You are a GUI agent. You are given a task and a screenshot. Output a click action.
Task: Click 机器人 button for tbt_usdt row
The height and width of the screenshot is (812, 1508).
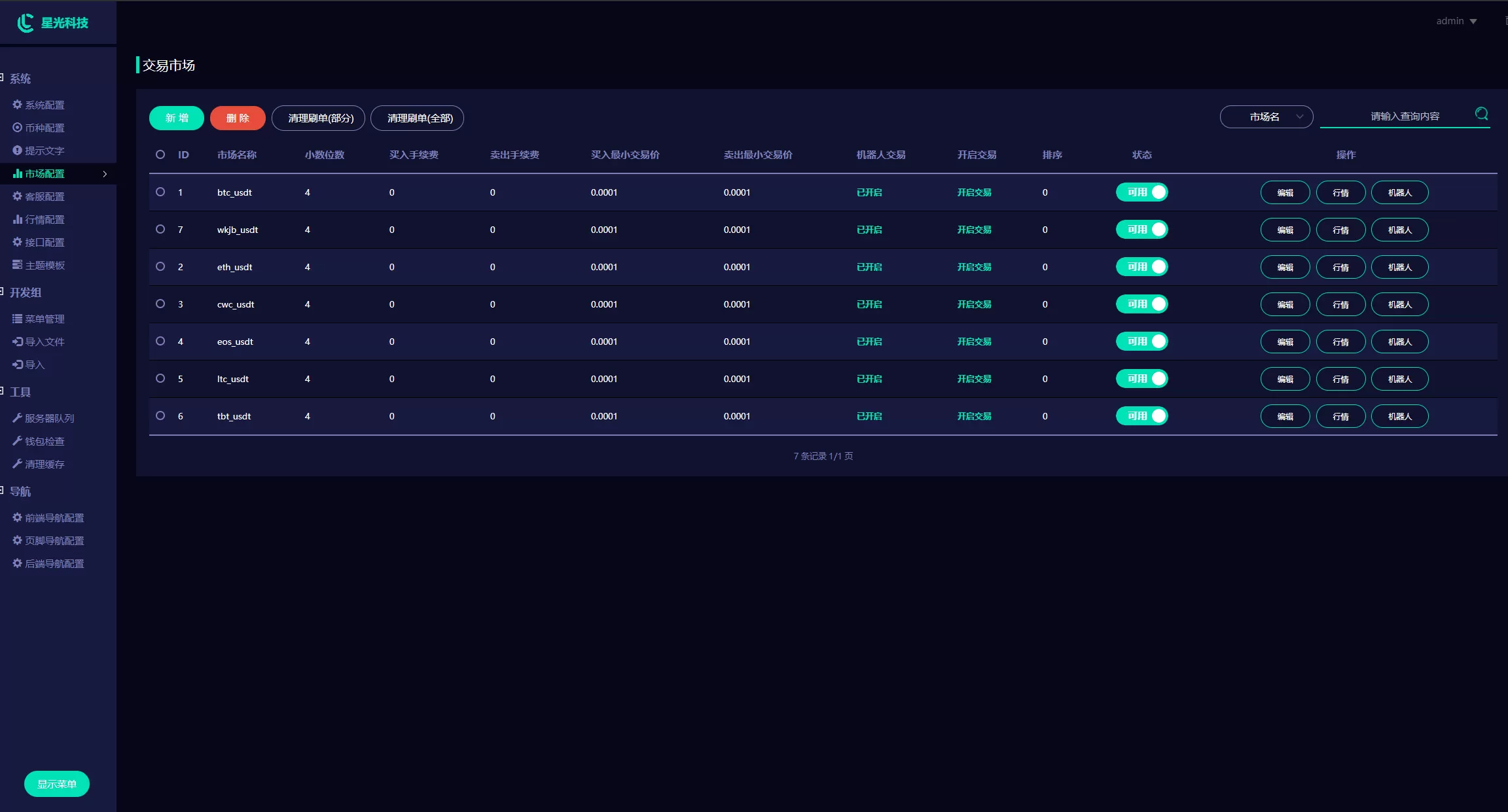coord(1399,416)
